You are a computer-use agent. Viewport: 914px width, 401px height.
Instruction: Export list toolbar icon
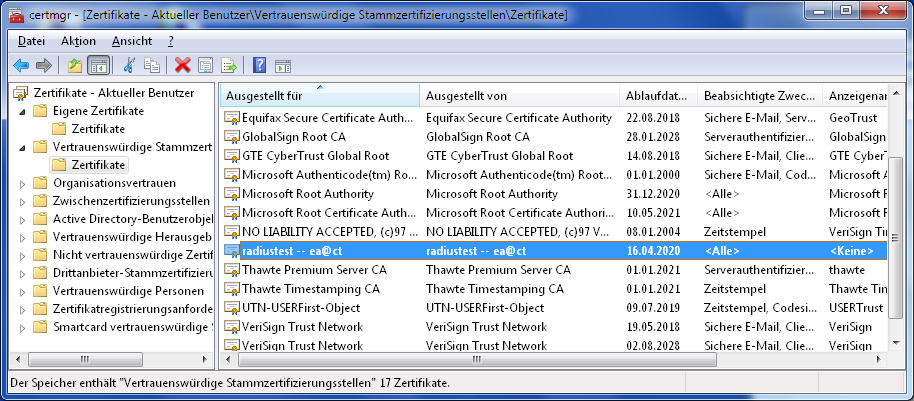pos(229,65)
